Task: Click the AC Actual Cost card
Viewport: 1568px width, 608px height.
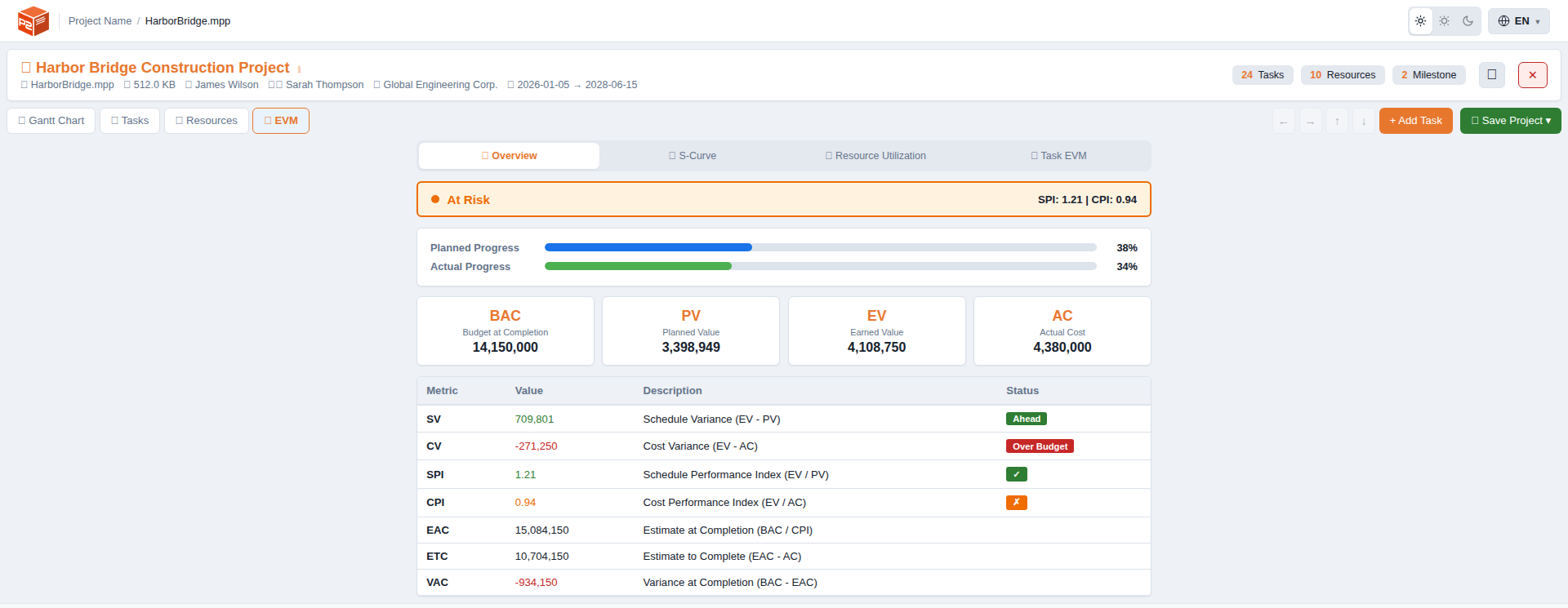Action: tap(1062, 331)
